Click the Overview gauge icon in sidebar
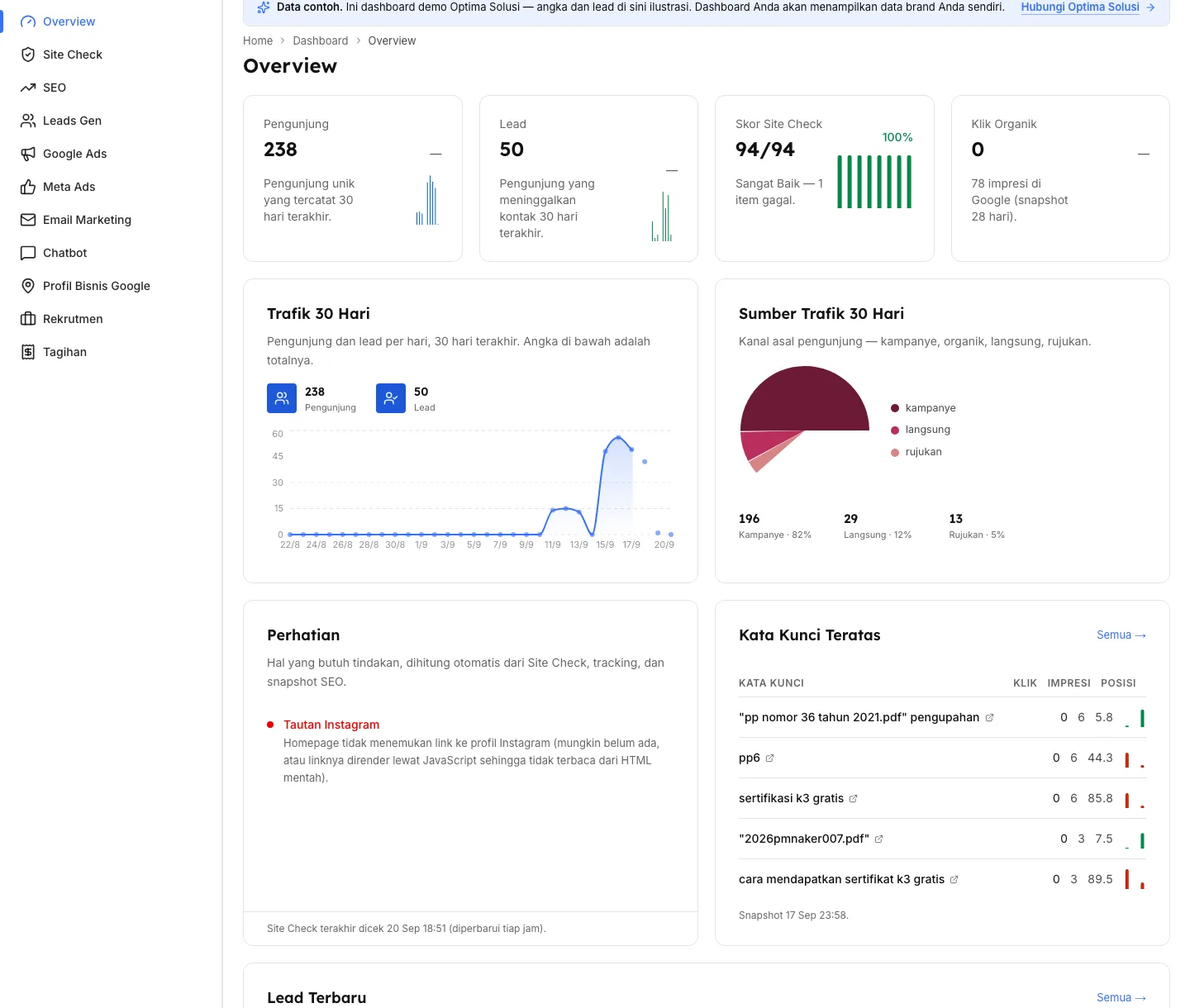The width and height of the screenshot is (1190, 1008). pos(28,21)
